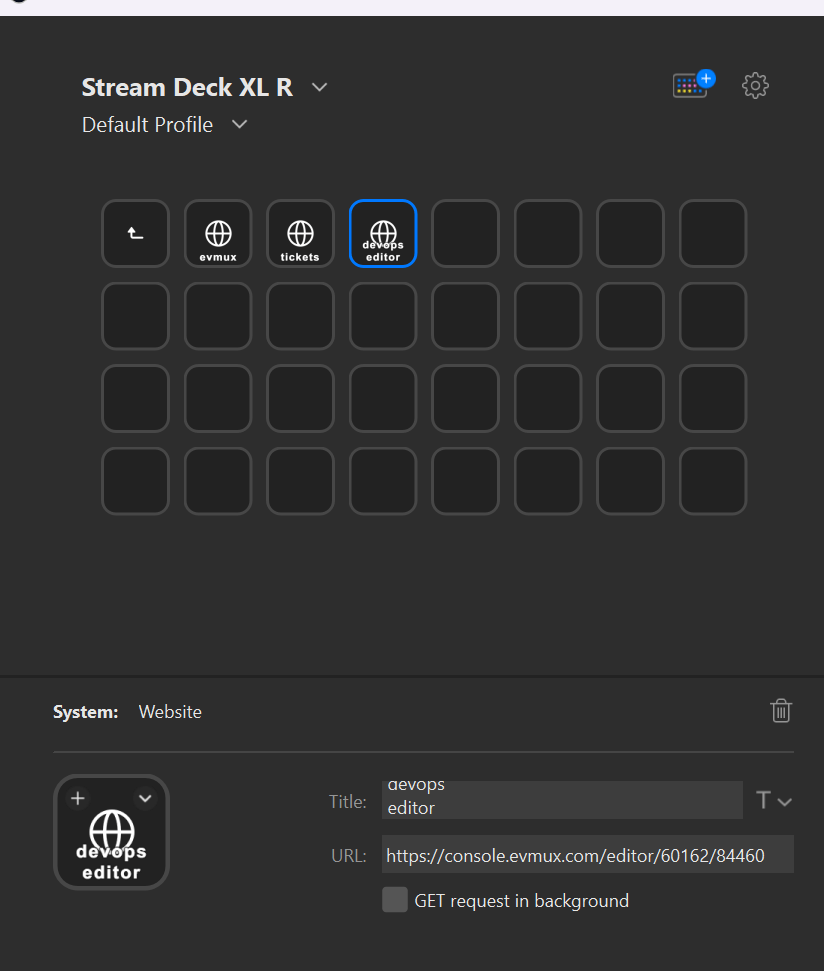Select the back arrow folder key

pos(136,233)
